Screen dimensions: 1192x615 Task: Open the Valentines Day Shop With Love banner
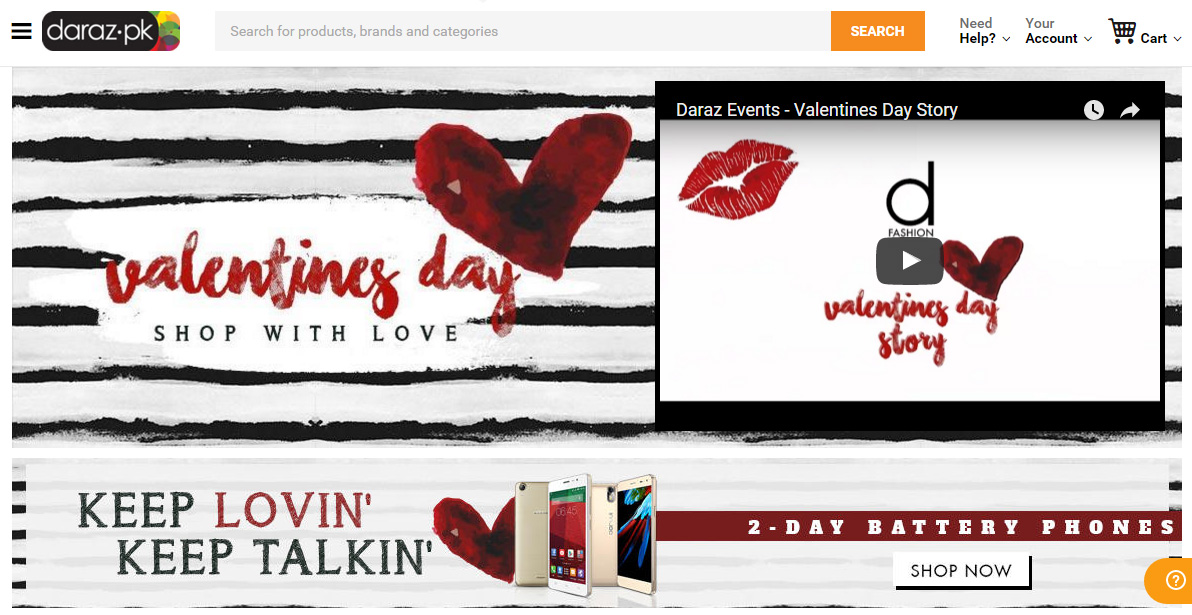[333, 256]
